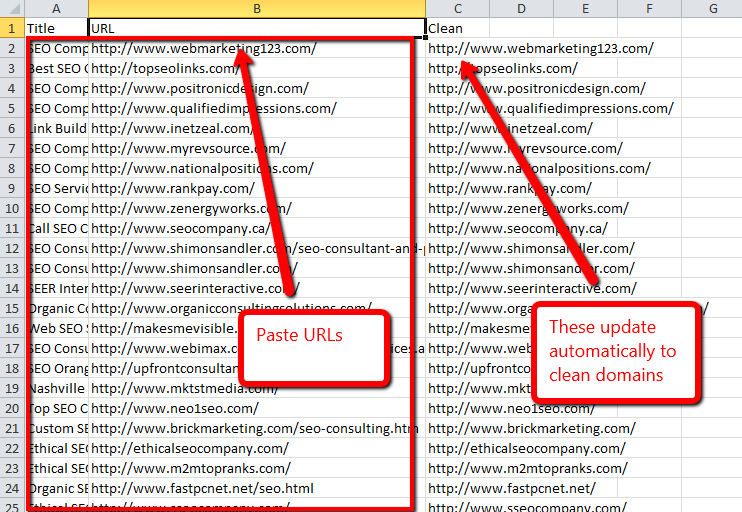Click title cell 'SEO Servi' in row 9
Viewport: 742px width, 512px height.
coord(56,188)
